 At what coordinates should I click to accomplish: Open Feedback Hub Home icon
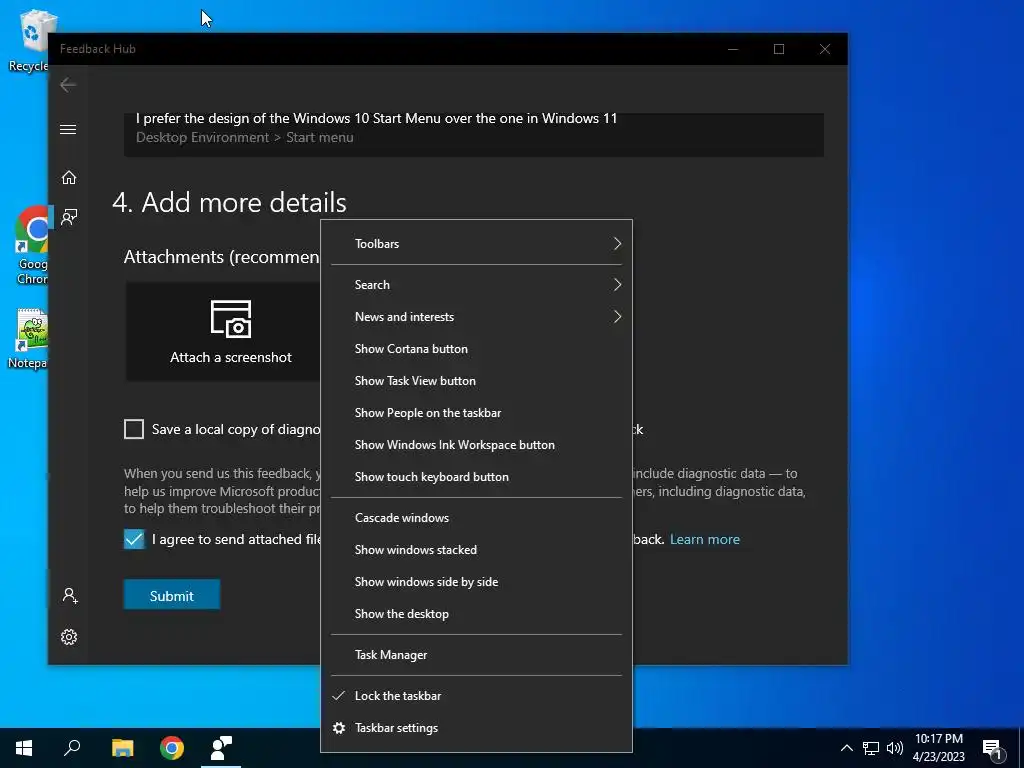tap(69, 178)
